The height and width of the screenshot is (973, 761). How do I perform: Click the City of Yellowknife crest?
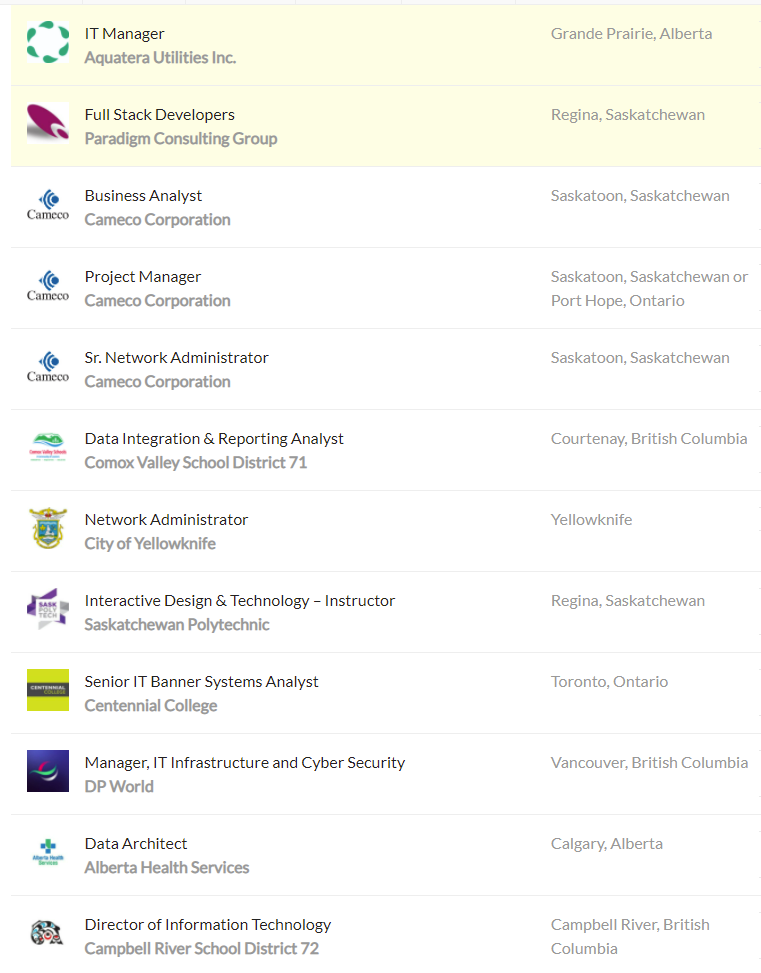pos(47,529)
